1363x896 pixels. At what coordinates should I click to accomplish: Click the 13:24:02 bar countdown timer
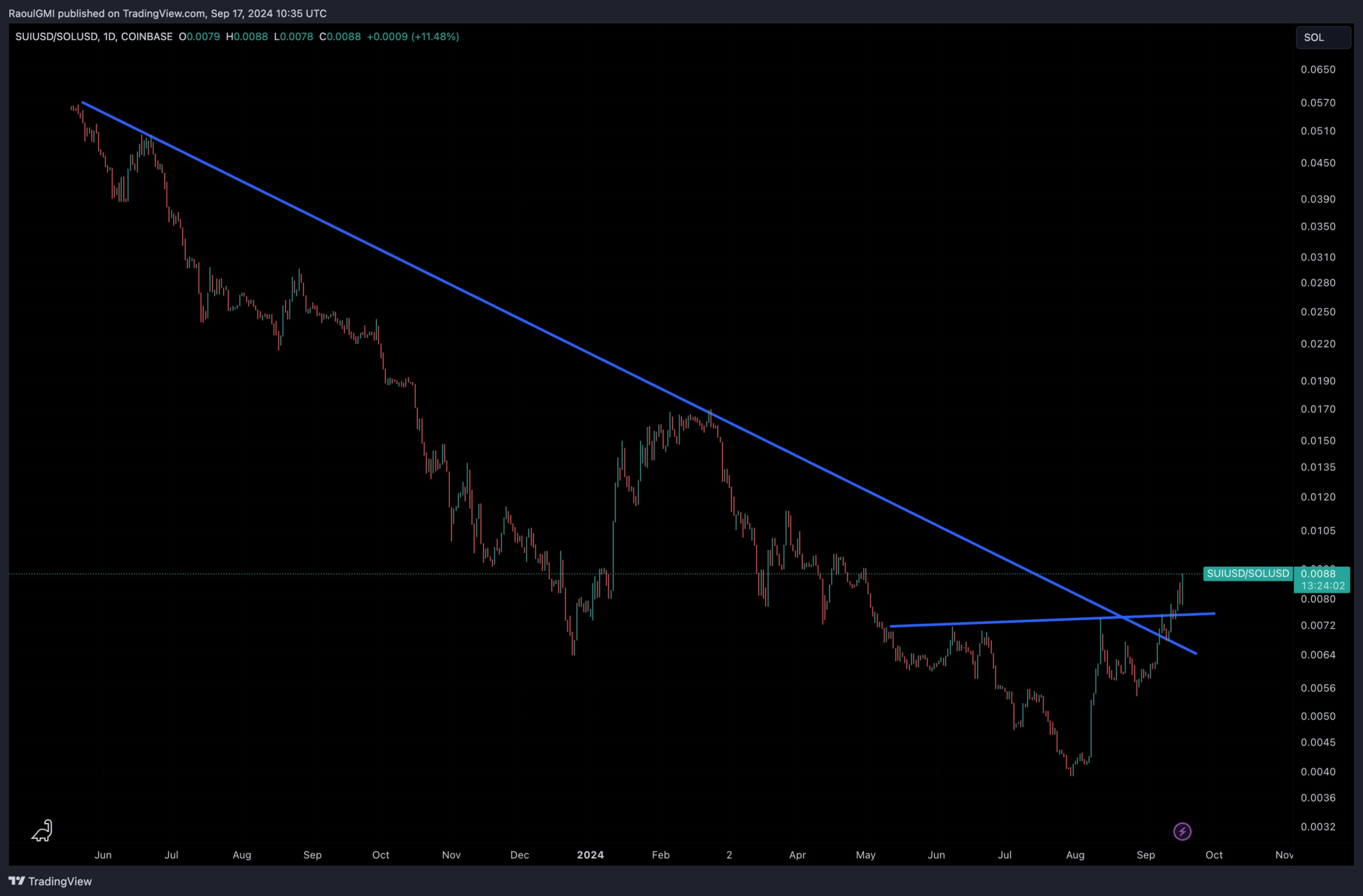(1322, 586)
